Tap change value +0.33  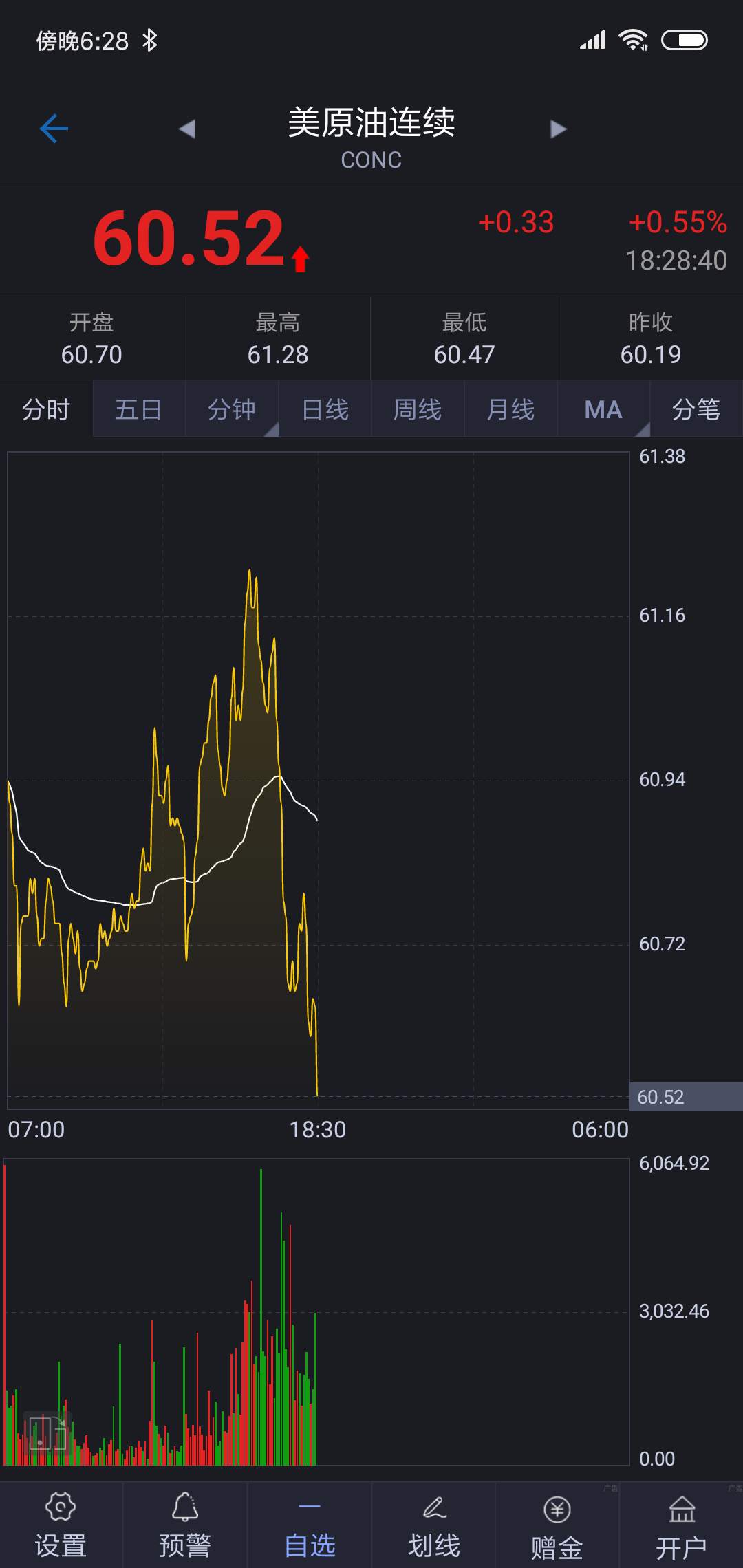click(516, 222)
